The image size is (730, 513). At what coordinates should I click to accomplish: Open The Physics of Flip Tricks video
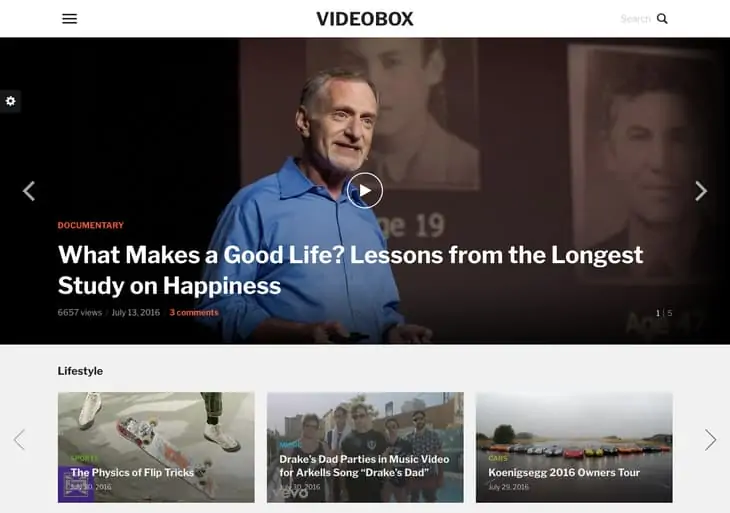point(132,472)
